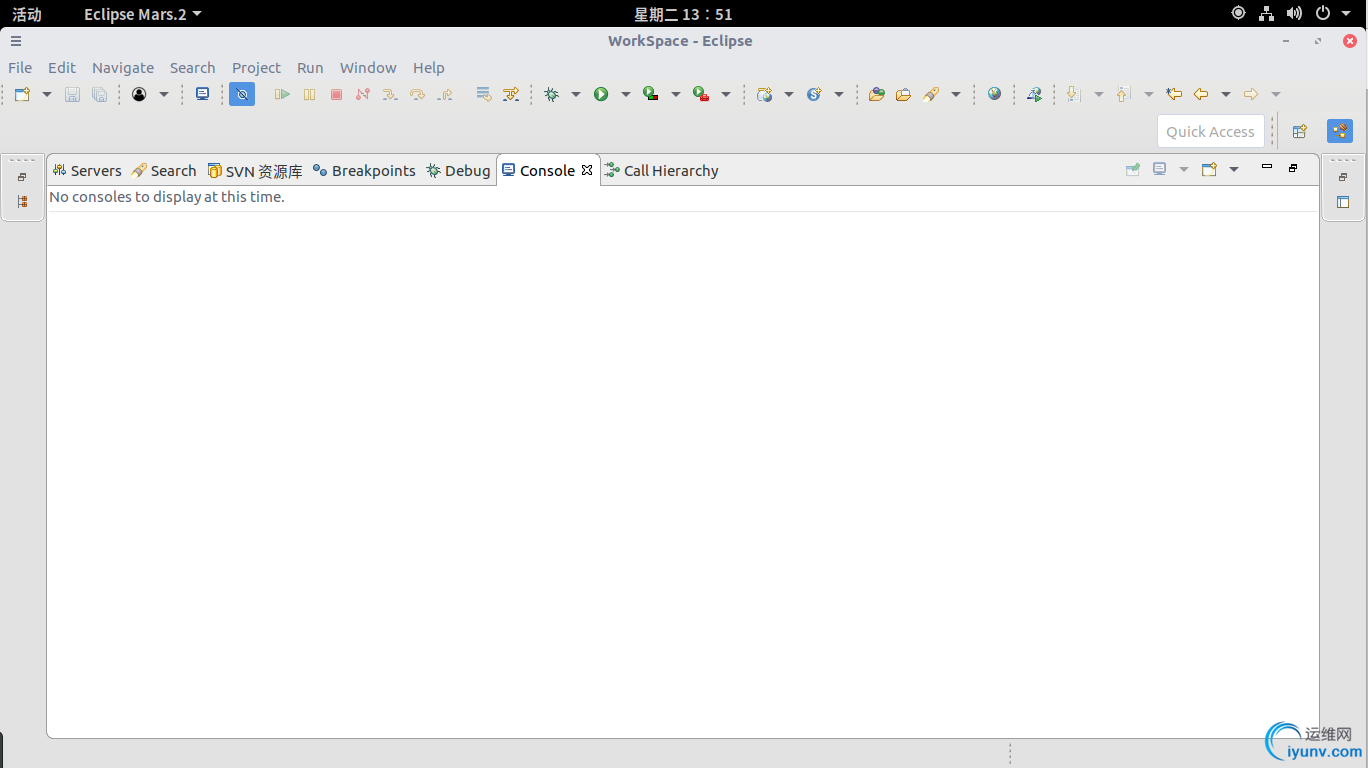Toggle Use Step Filters icon
Screen dimensions: 1368x768
(511, 94)
